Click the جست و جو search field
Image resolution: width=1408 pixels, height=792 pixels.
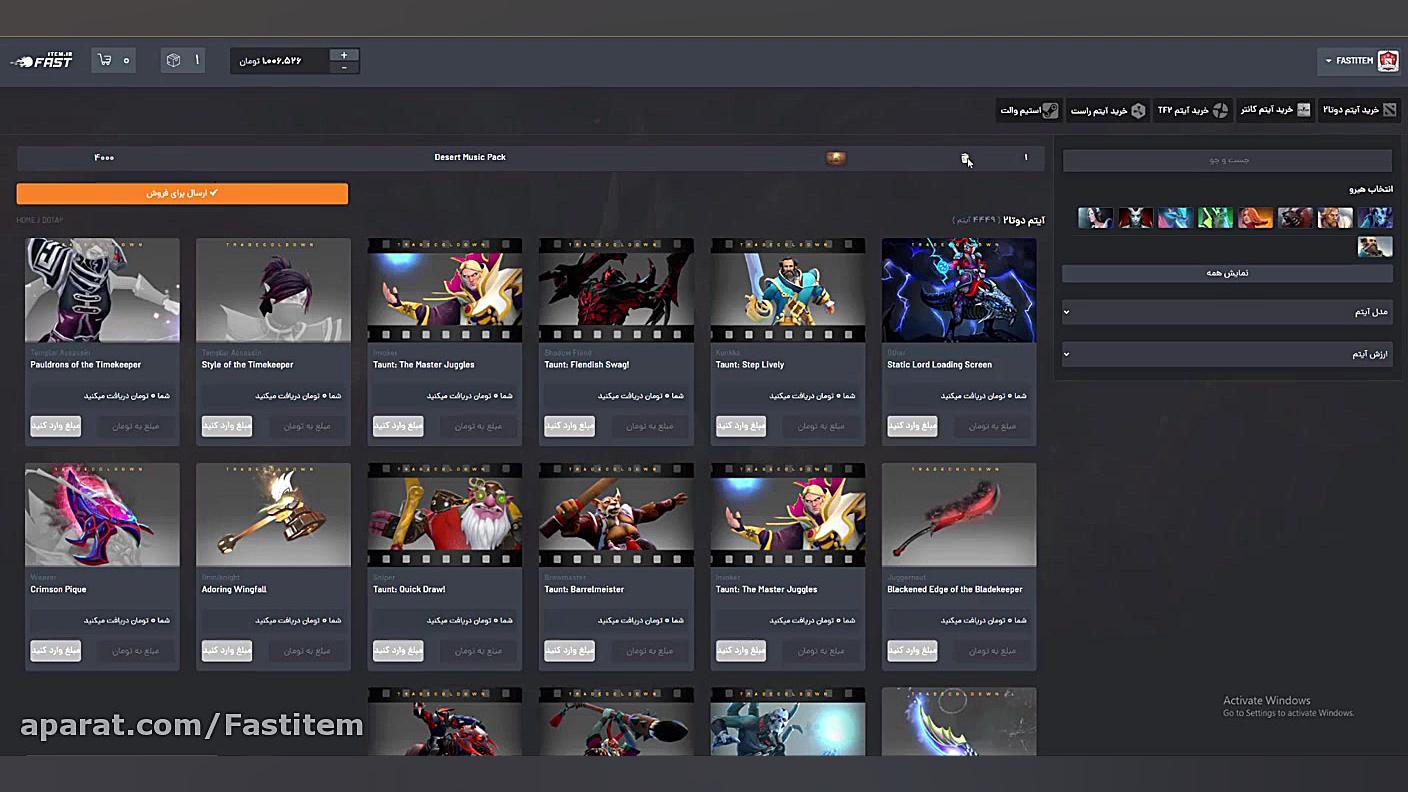coord(1226,160)
